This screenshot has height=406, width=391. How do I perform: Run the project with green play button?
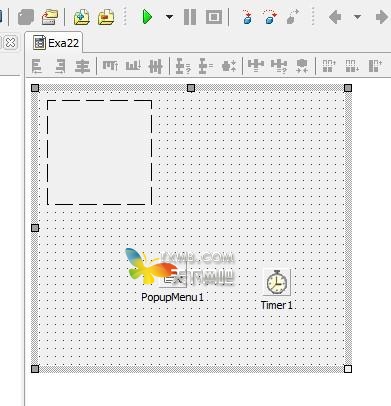pos(147,17)
